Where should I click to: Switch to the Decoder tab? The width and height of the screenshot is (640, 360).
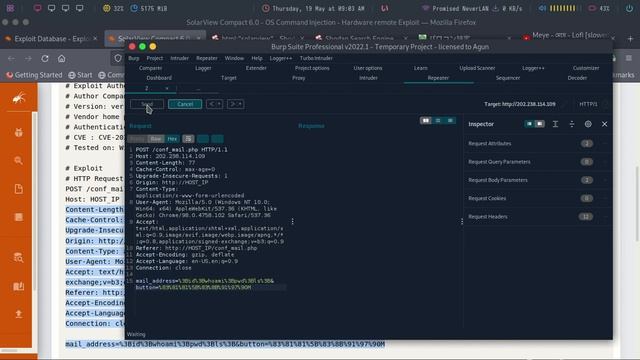click(578, 78)
